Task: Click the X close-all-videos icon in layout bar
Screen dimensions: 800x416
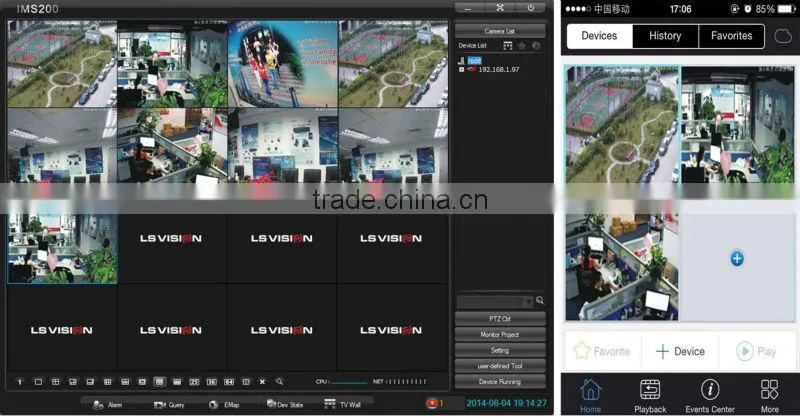Action: tap(262, 382)
